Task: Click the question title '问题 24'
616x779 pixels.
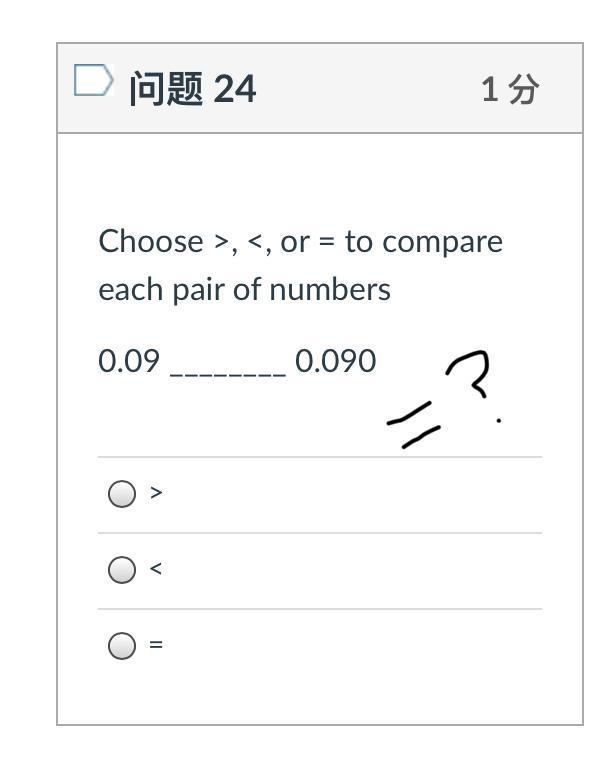Action: 192,89
